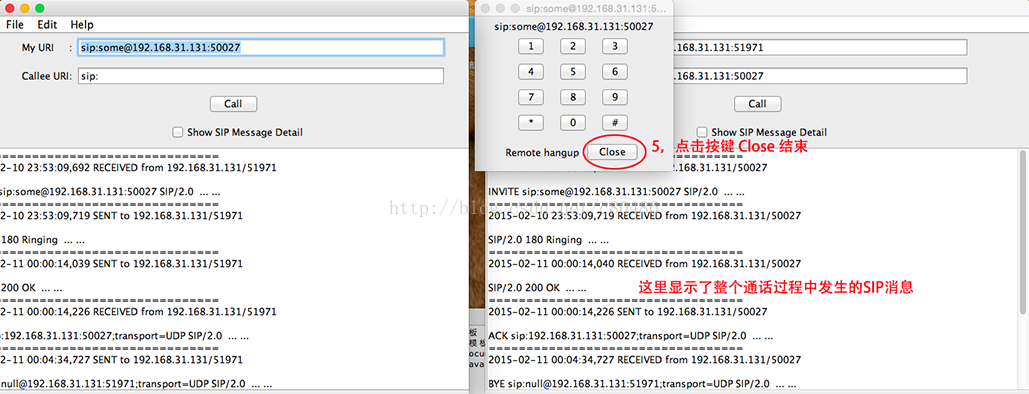Zoom the left window with green button
This screenshot has height=394, width=1029.
pos(39,9)
